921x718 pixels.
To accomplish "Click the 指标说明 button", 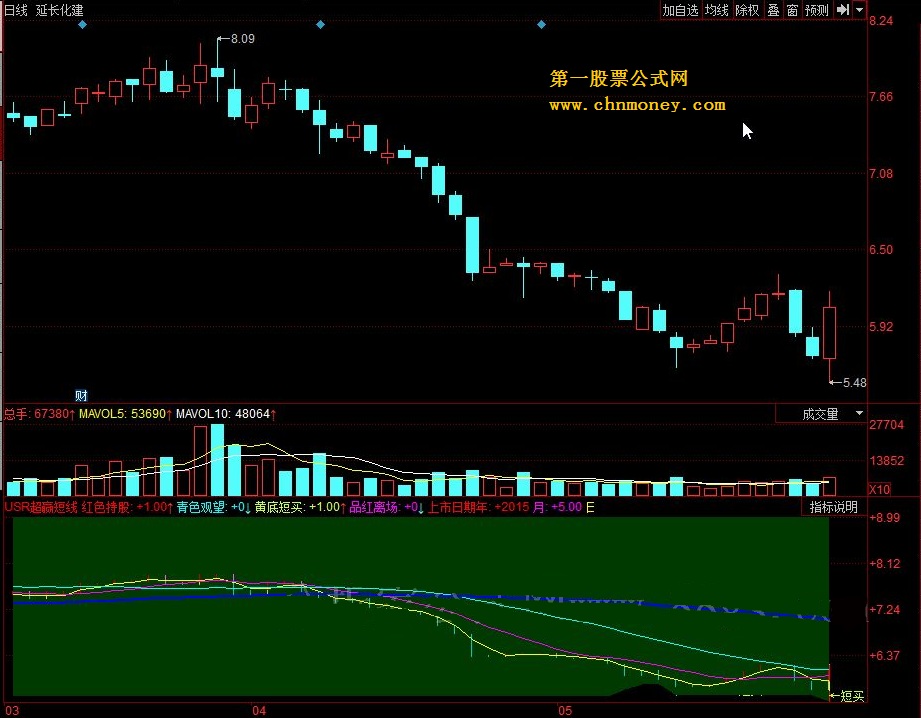I will tap(833, 506).
